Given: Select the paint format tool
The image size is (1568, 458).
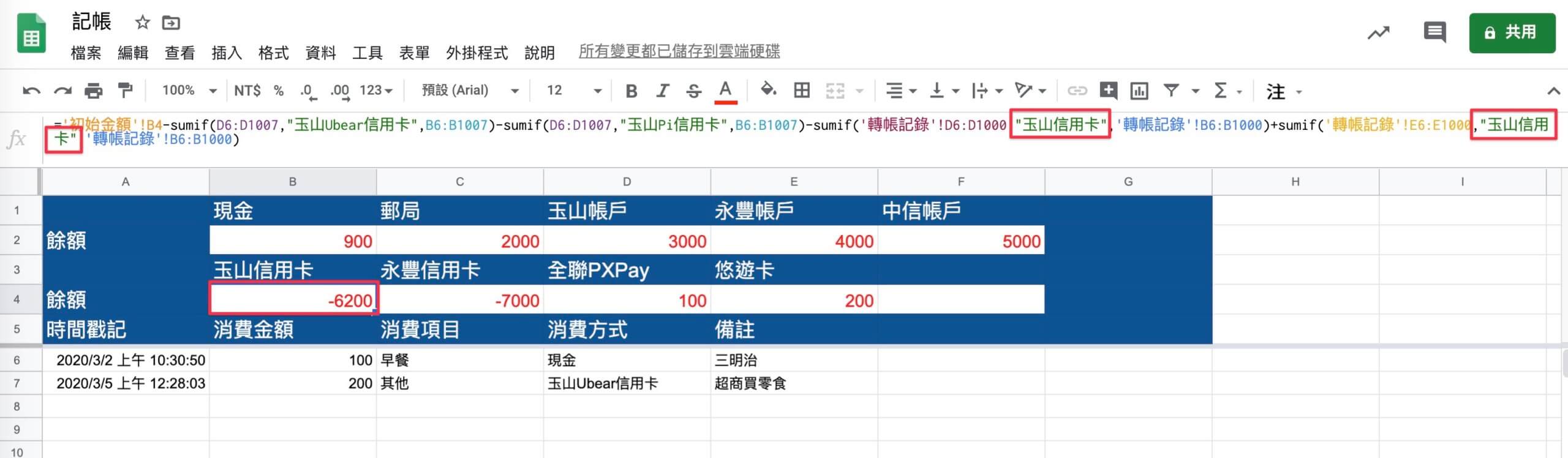Looking at the screenshot, I should pyautogui.click(x=125, y=91).
